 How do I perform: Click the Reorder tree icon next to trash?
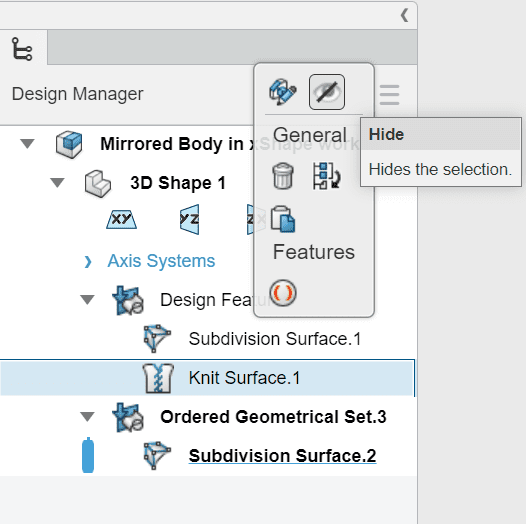[x=326, y=176]
